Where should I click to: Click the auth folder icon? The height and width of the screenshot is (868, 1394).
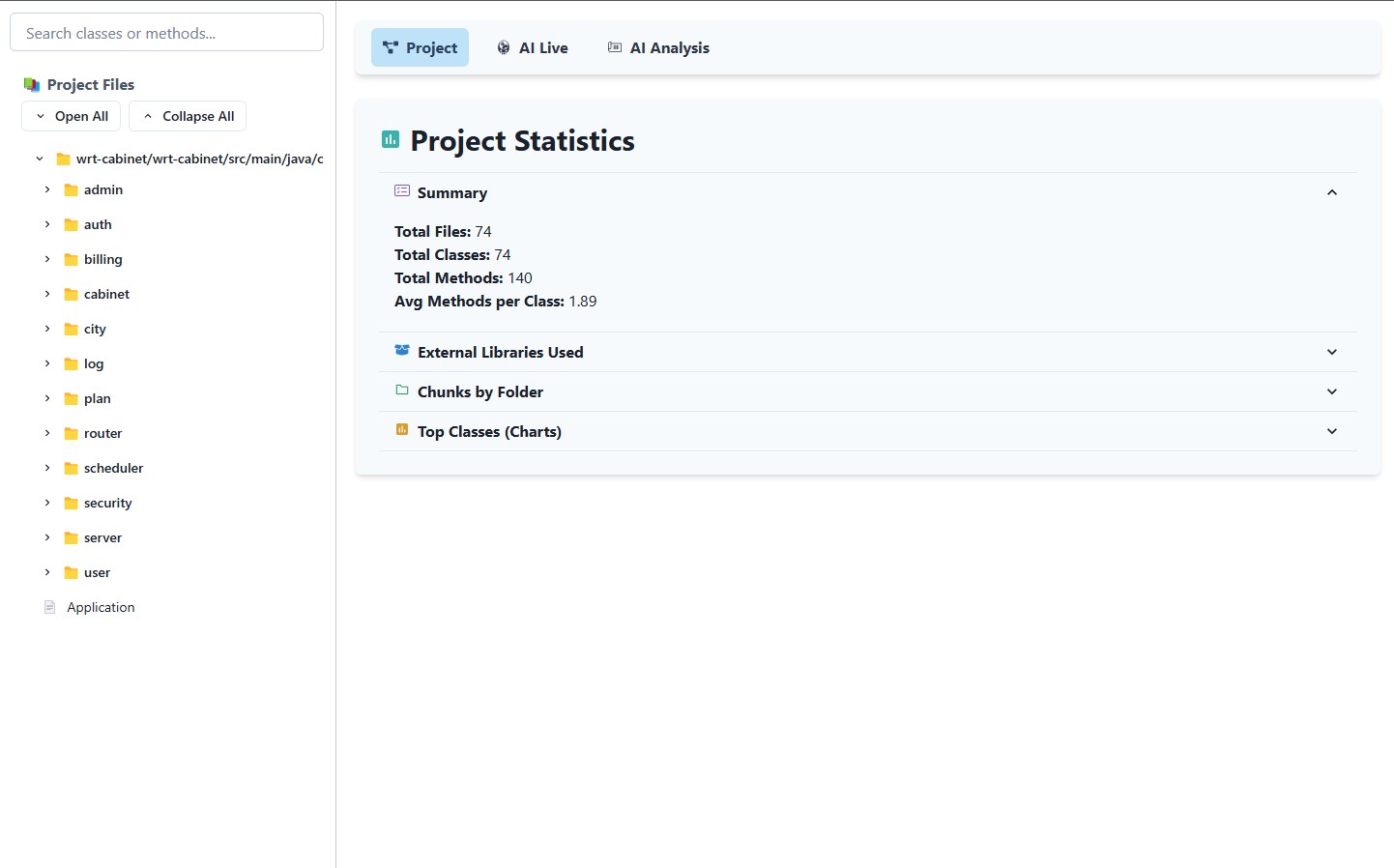(71, 225)
